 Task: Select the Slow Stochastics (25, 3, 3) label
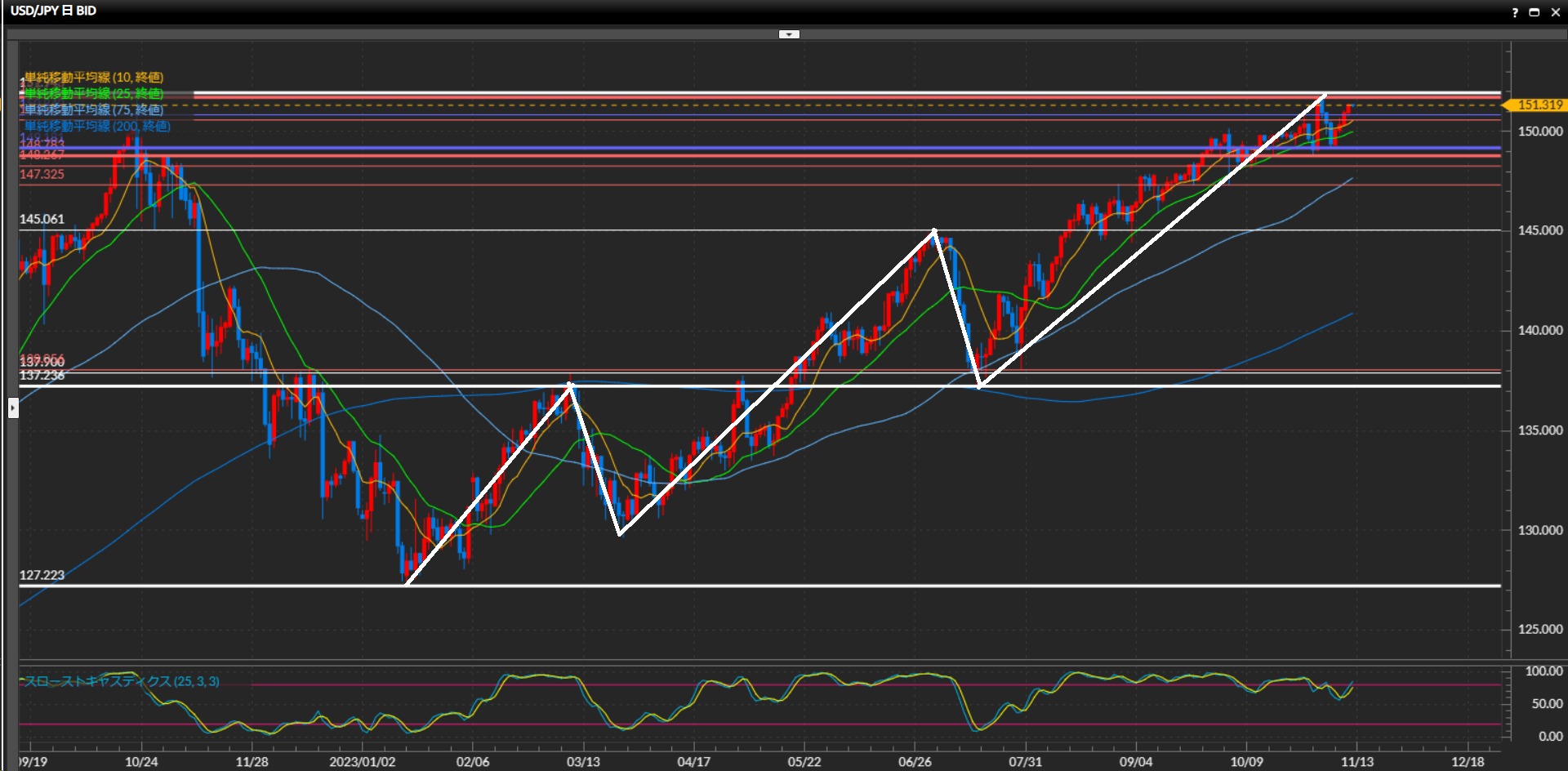point(122,681)
